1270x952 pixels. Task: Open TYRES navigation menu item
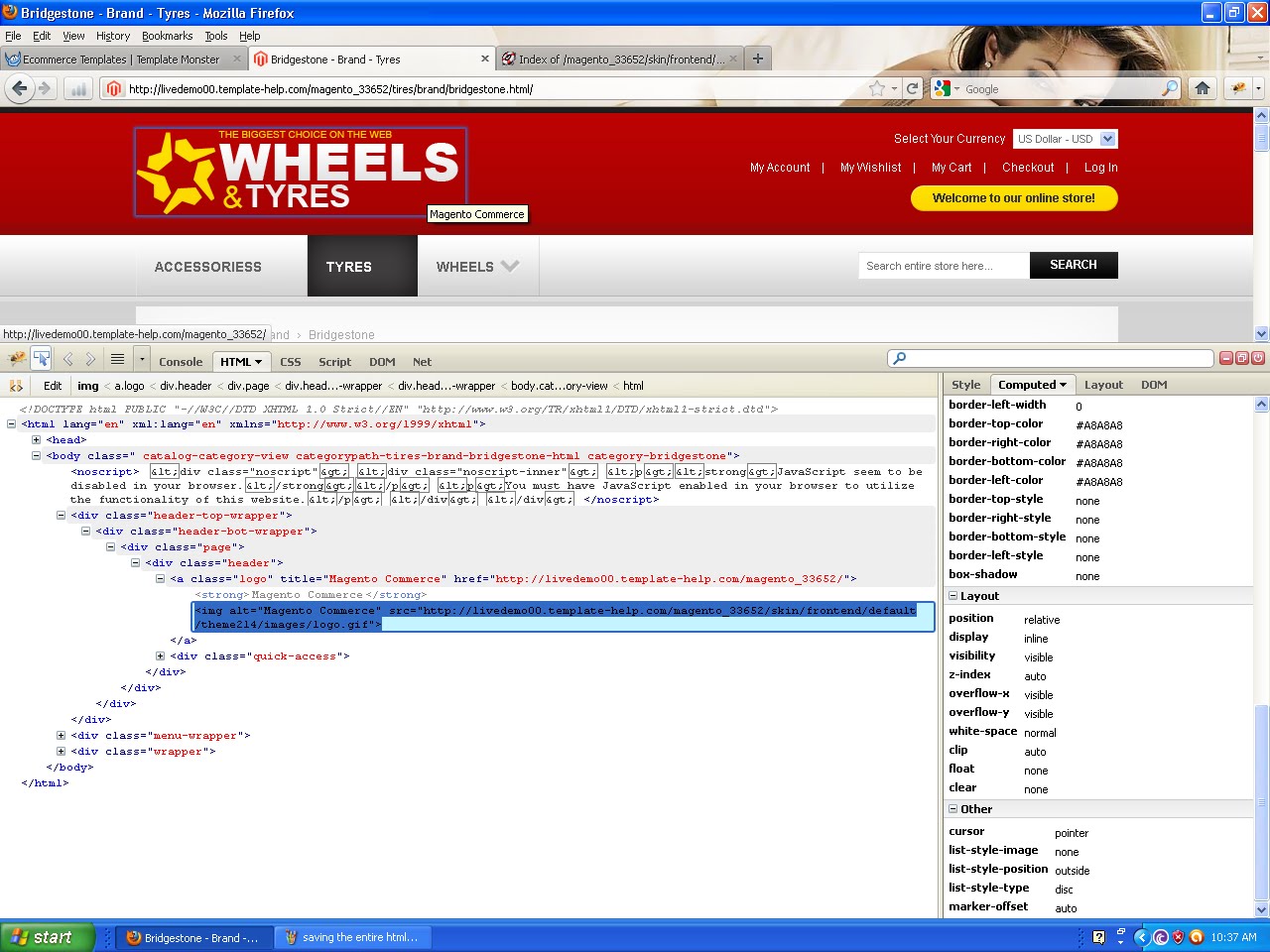point(362,266)
